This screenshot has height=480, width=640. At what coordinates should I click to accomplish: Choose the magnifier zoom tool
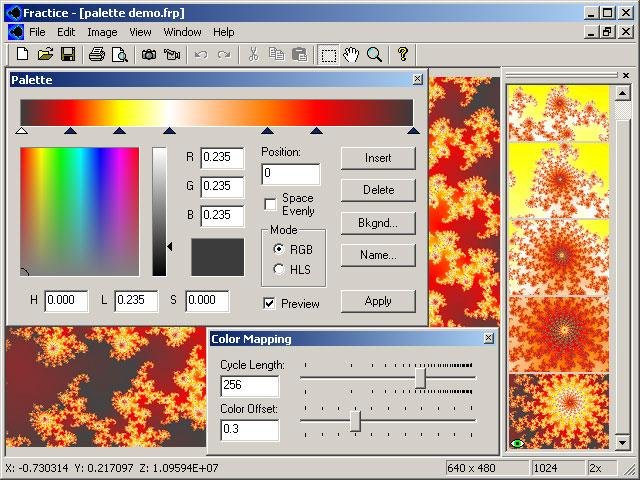pos(374,54)
